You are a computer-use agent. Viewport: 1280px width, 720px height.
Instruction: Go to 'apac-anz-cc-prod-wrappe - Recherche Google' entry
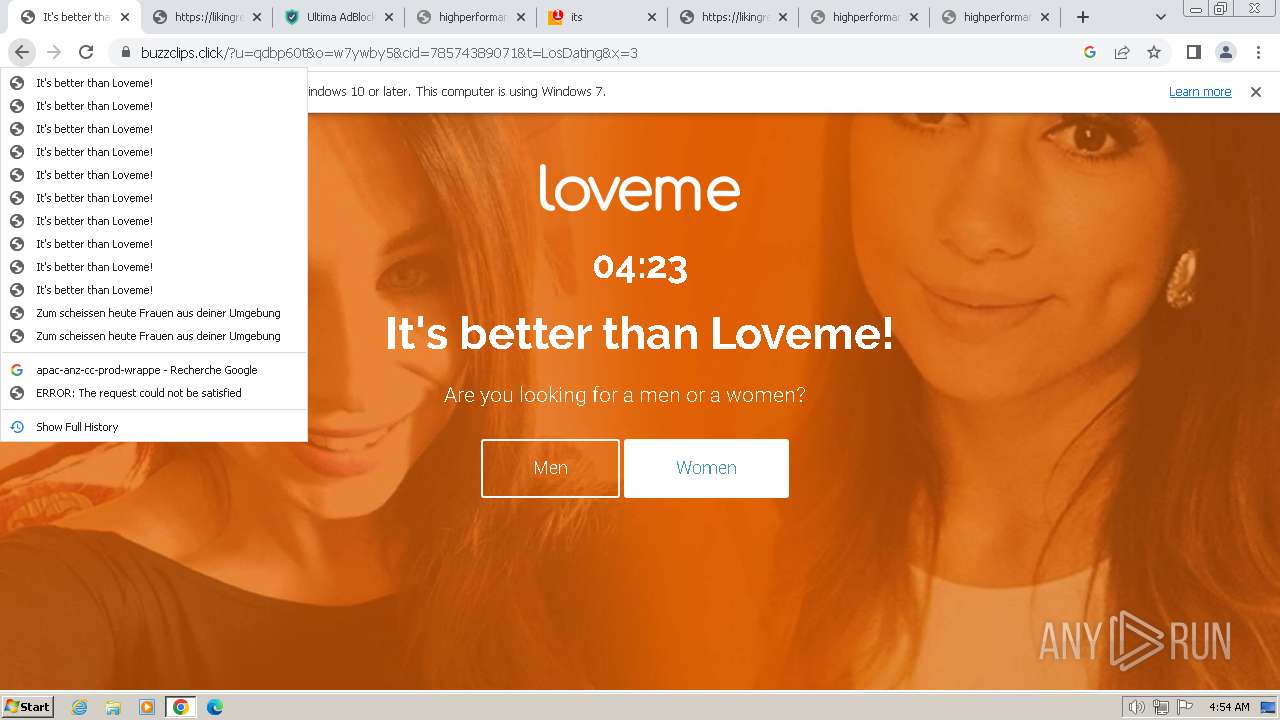click(x=154, y=370)
